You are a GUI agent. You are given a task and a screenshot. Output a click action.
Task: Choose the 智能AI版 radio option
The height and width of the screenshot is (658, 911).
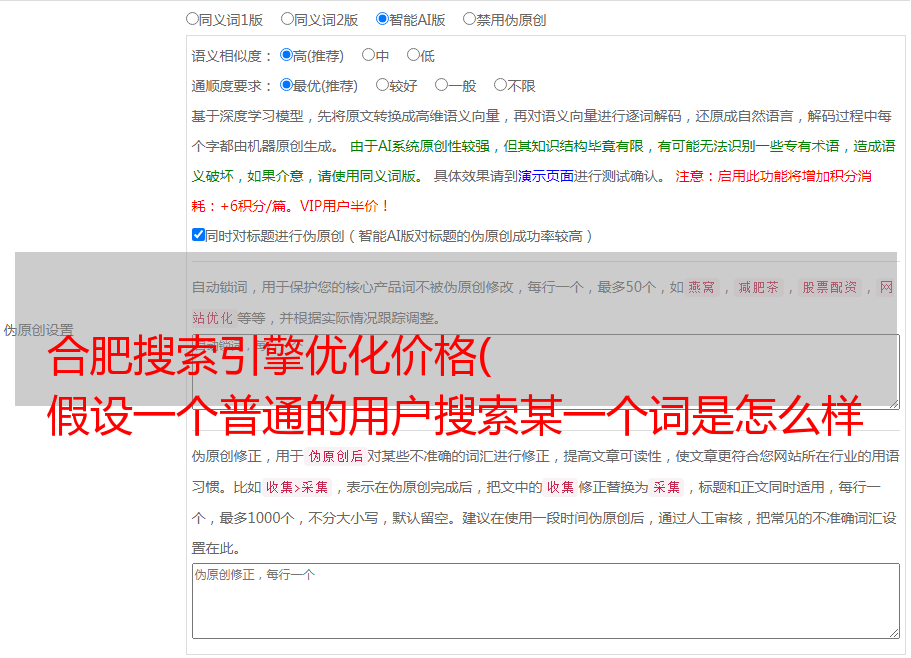(382, 19)
